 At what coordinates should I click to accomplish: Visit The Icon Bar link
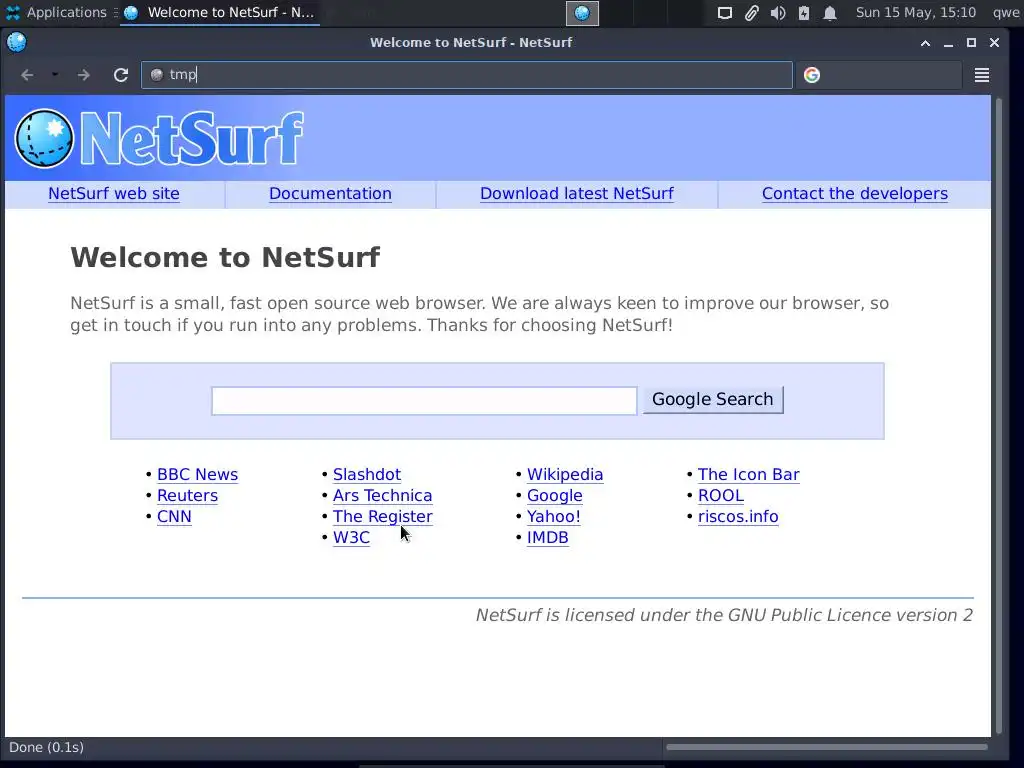[x=748, y=475]
